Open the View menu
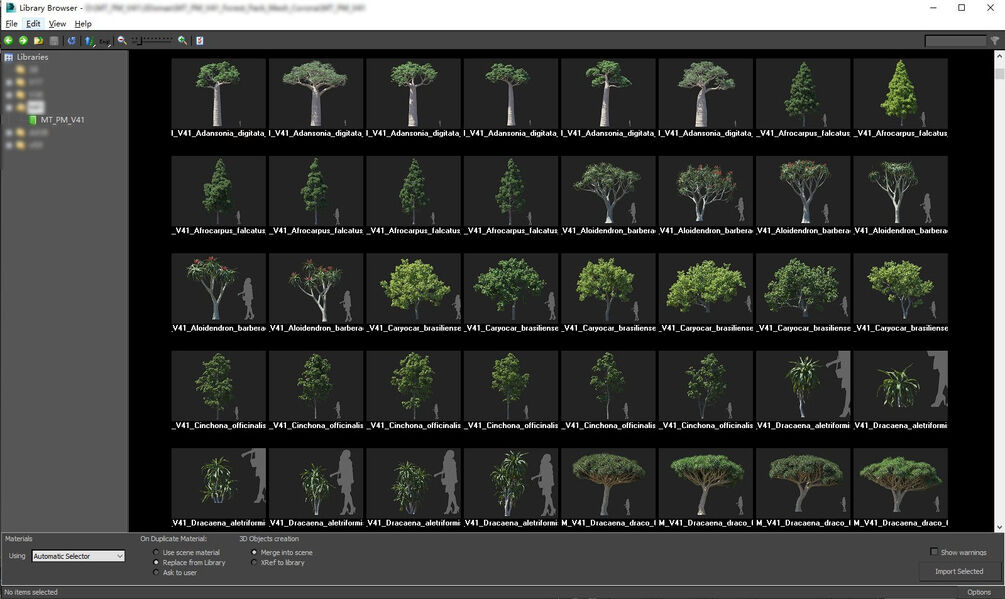 pos(57,23)
